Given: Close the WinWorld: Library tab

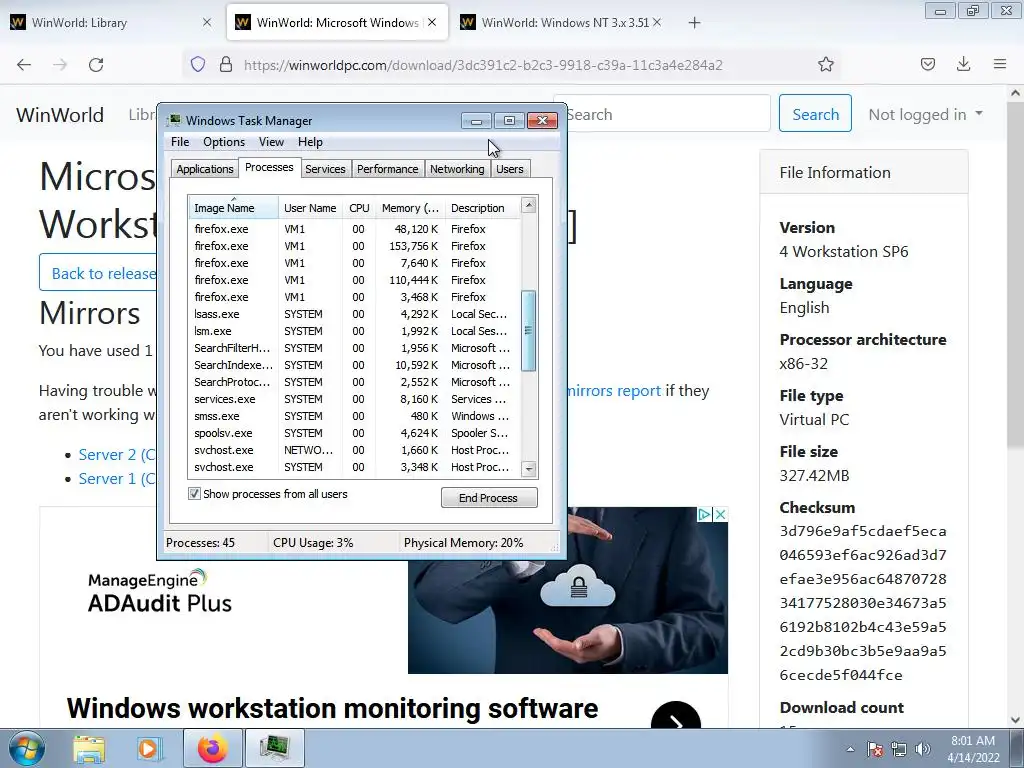Looking at the screenshot, I should point(207,22).
